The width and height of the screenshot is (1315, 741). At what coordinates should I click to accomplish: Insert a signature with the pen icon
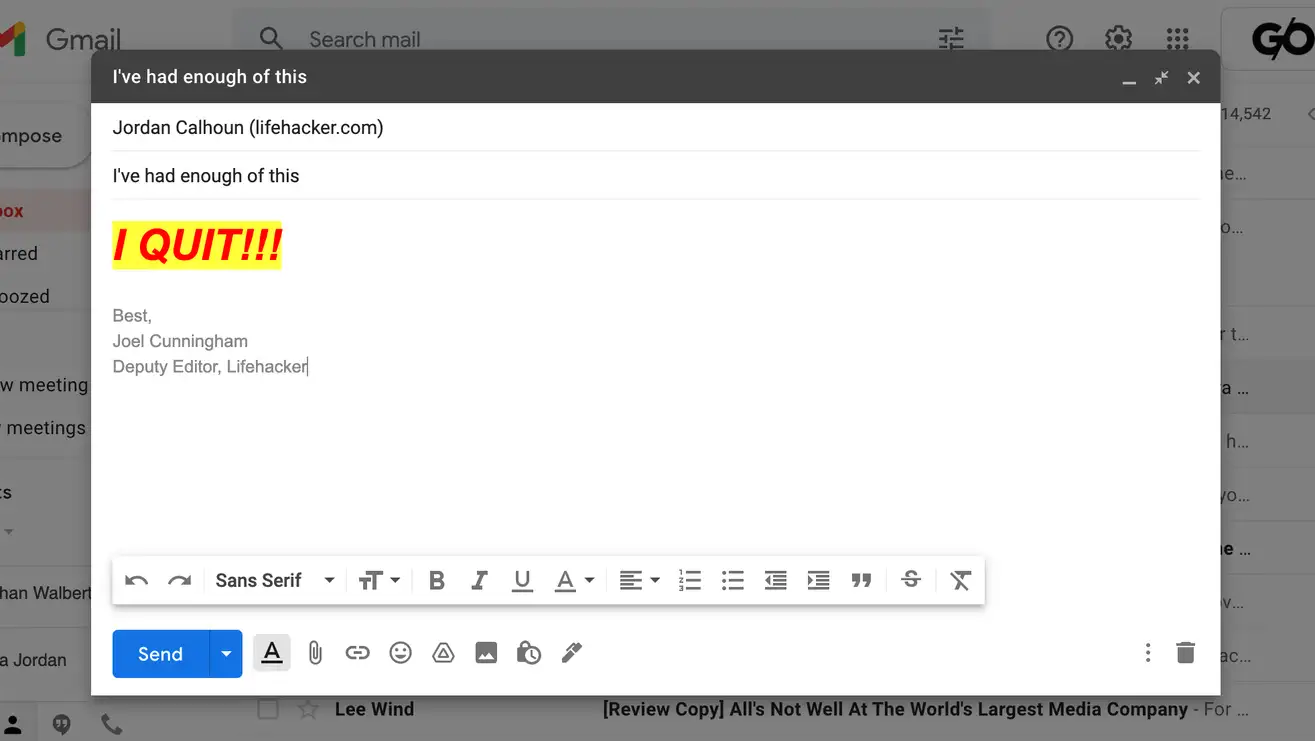[x=571, y=653]
